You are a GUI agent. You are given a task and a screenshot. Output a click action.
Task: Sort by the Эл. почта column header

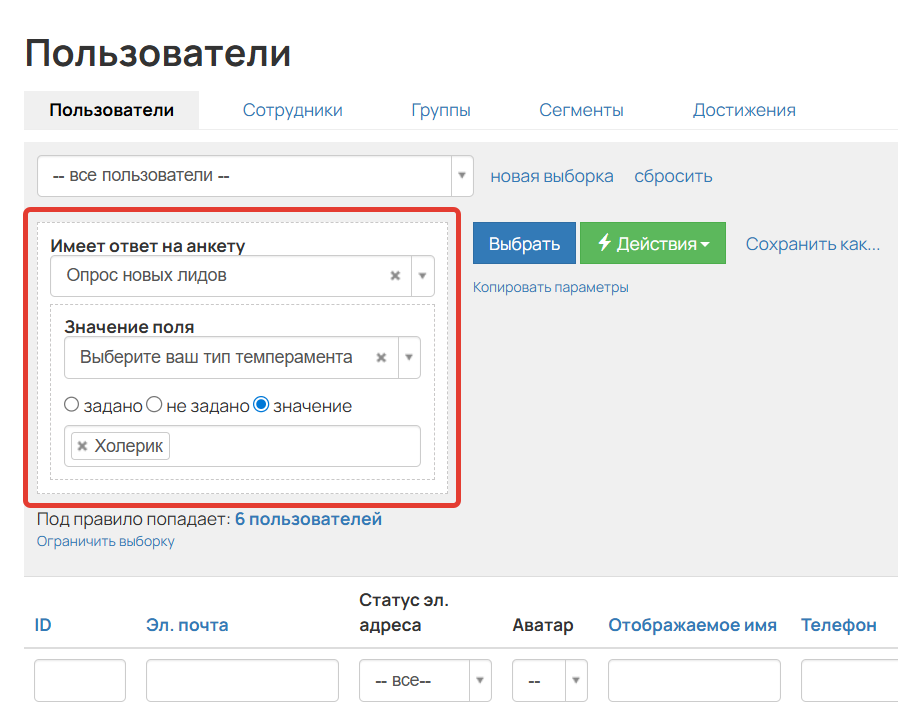click(186, 624)
